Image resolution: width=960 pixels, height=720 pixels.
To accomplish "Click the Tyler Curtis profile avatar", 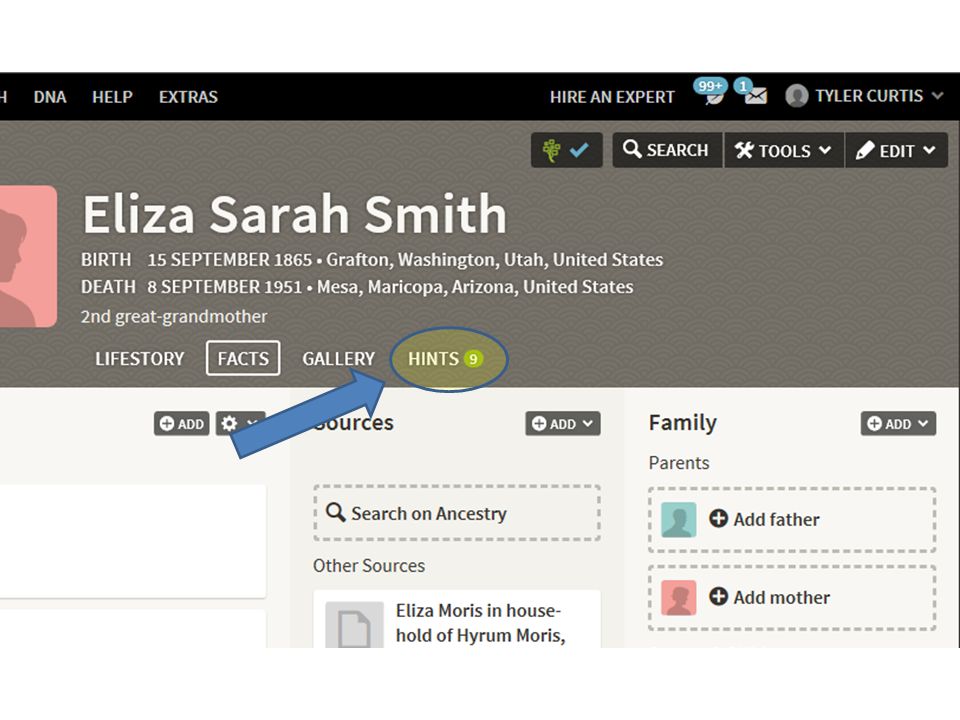I will 797,96.
